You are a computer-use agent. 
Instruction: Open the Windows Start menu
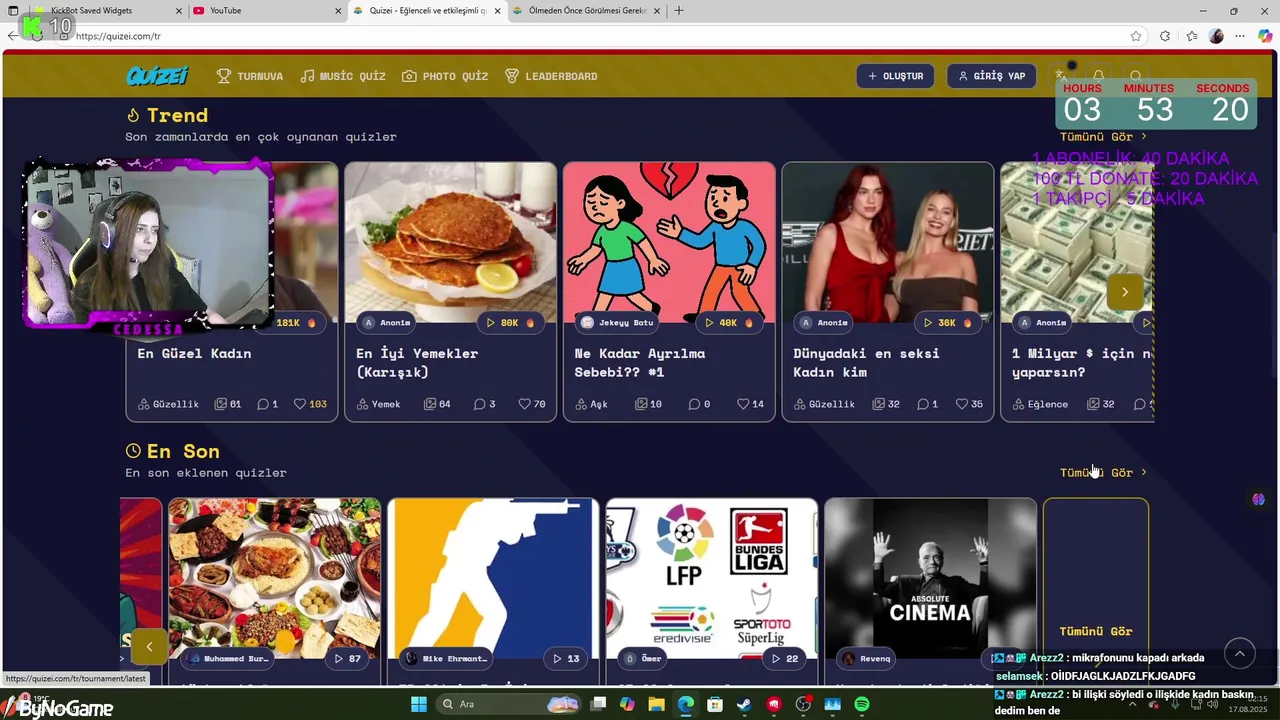pyautogui.click(x=419, y=704)
